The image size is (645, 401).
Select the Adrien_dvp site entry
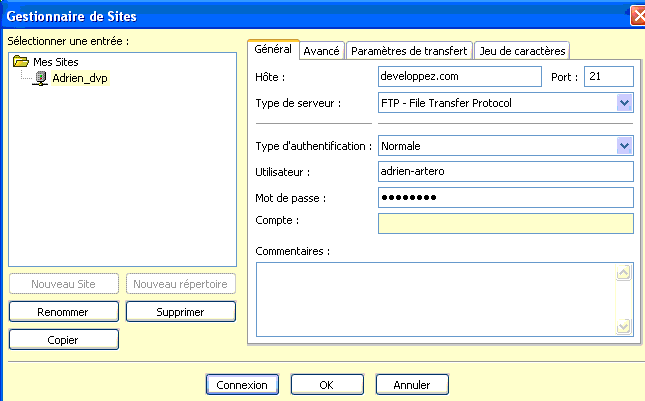(78, 77)
